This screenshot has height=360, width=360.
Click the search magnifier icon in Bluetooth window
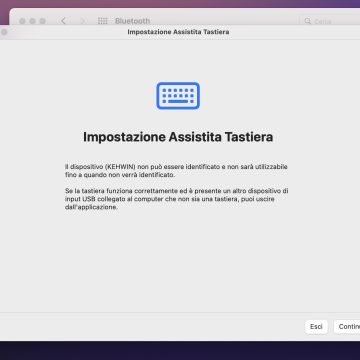coord(308,21)
